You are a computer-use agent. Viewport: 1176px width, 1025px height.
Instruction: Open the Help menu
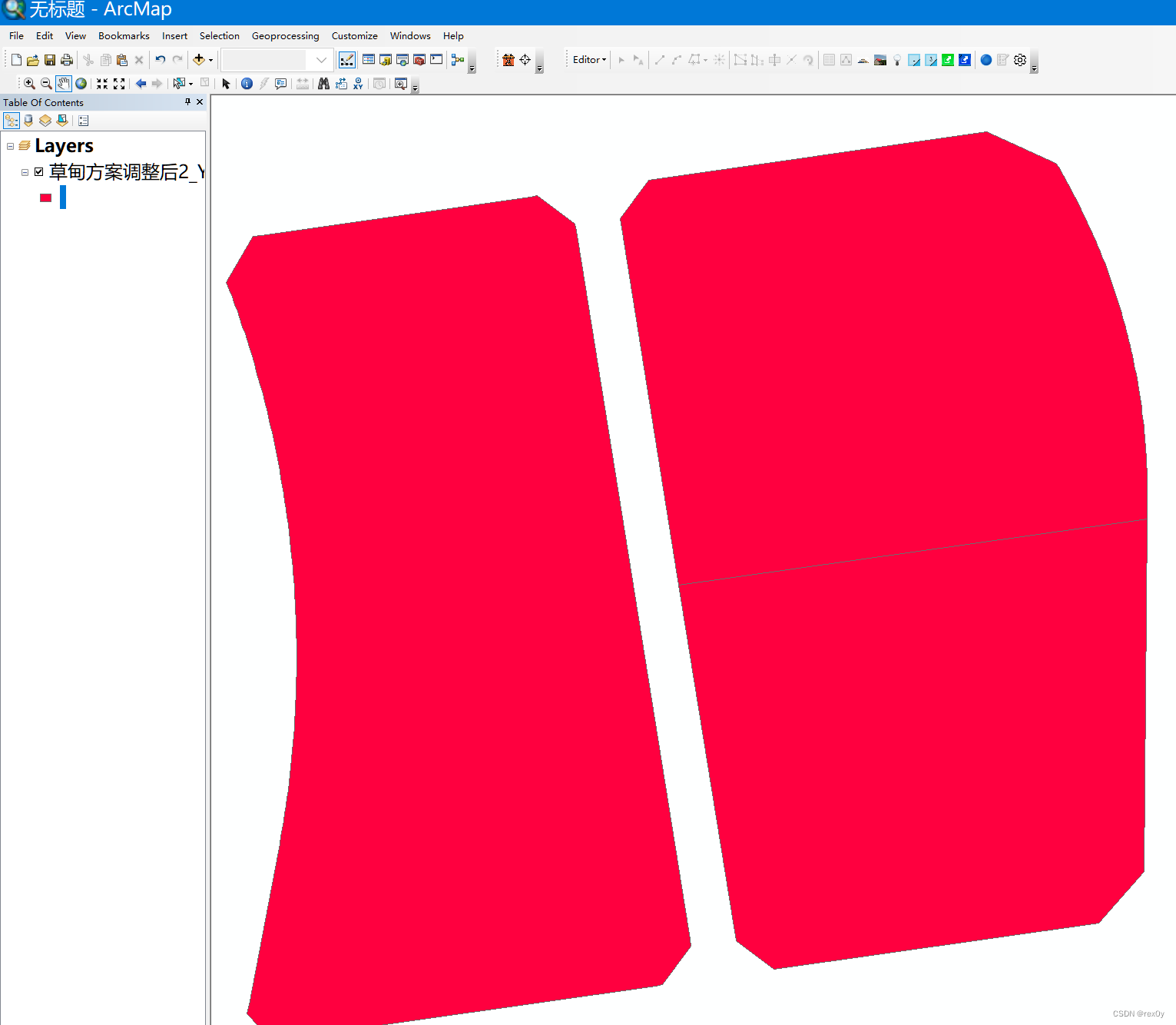pos(453,36)
